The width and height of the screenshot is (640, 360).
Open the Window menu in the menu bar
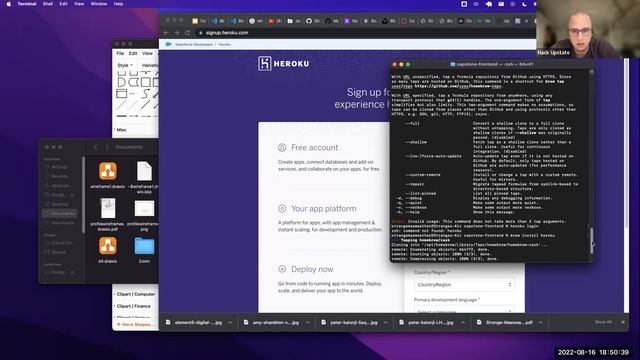click(99, 4)
